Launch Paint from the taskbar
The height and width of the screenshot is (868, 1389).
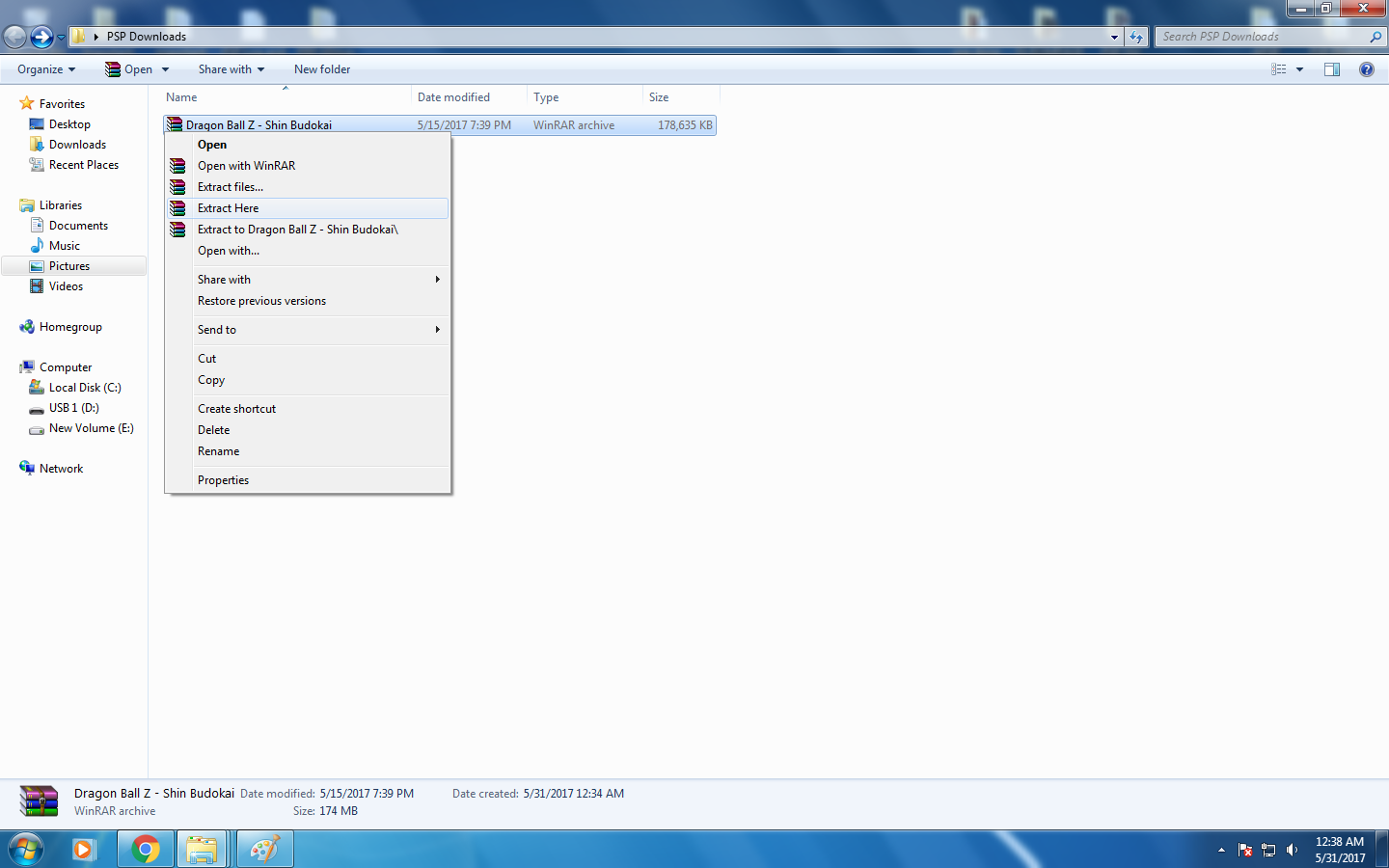tap(264, 849)
